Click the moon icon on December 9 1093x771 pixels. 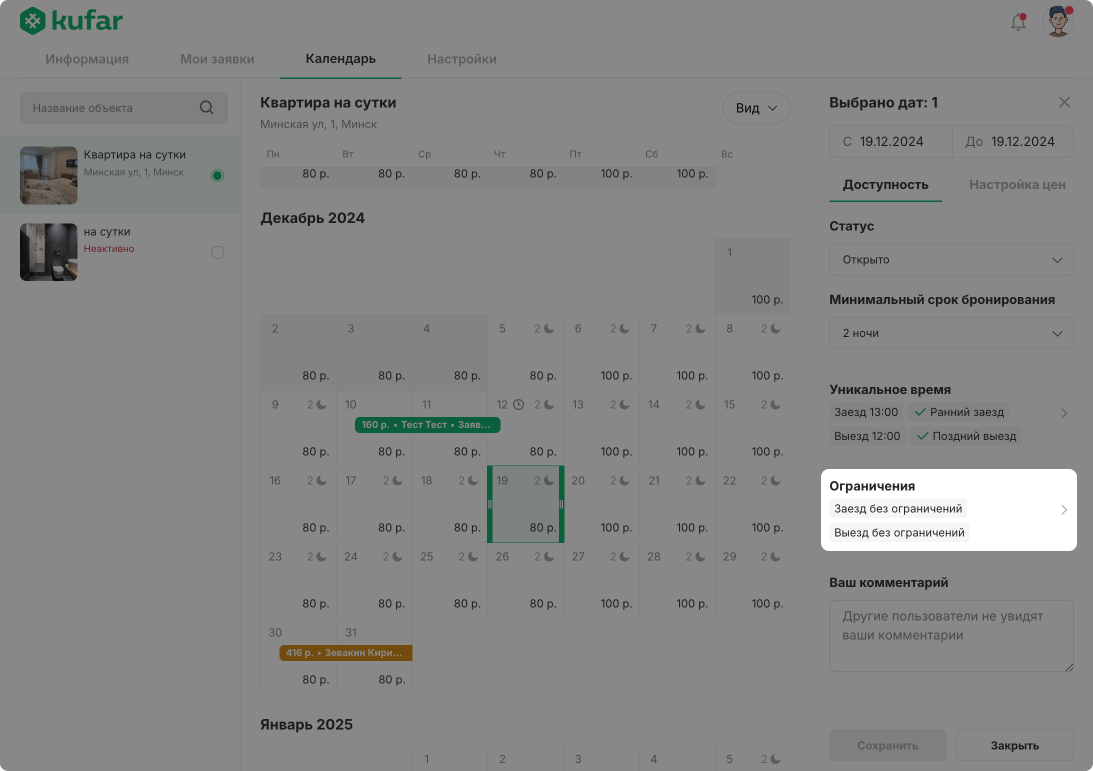point(321,404)
